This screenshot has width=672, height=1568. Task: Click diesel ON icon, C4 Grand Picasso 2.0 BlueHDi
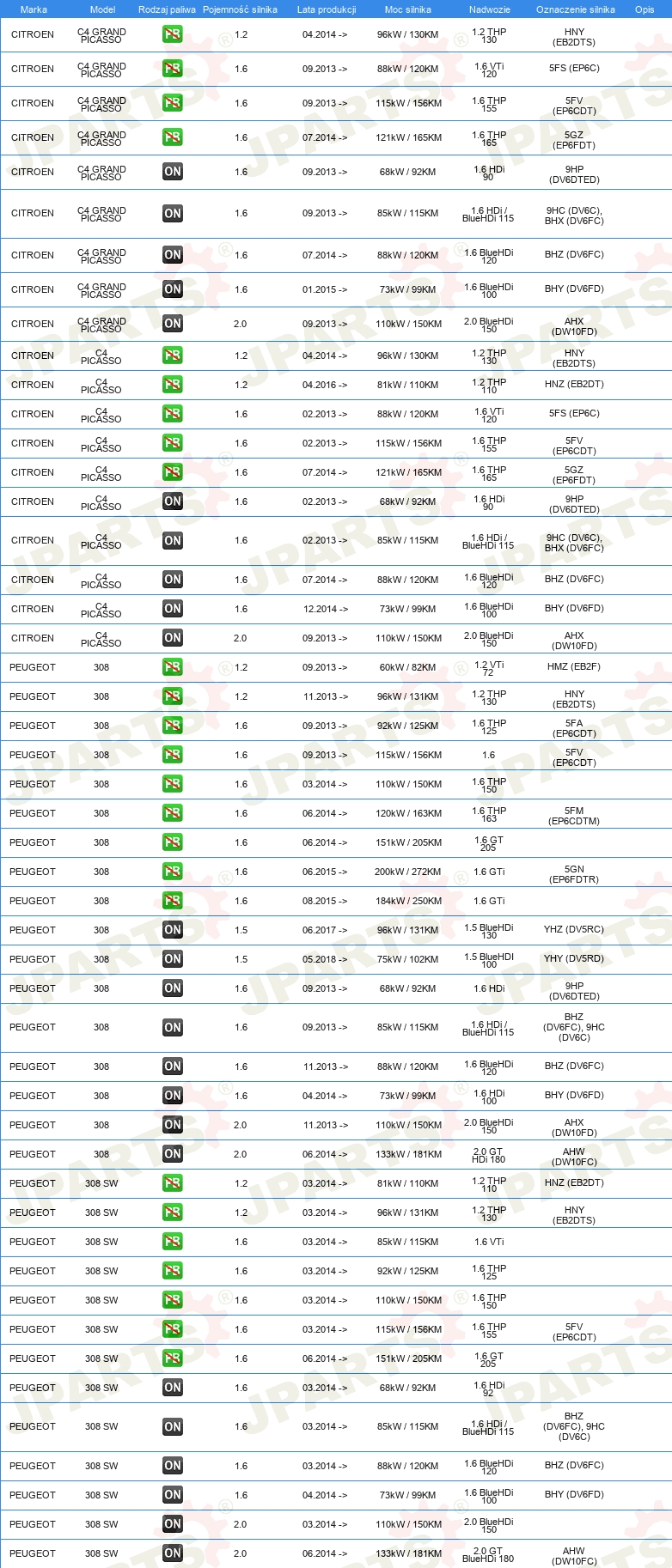(173, 324)
